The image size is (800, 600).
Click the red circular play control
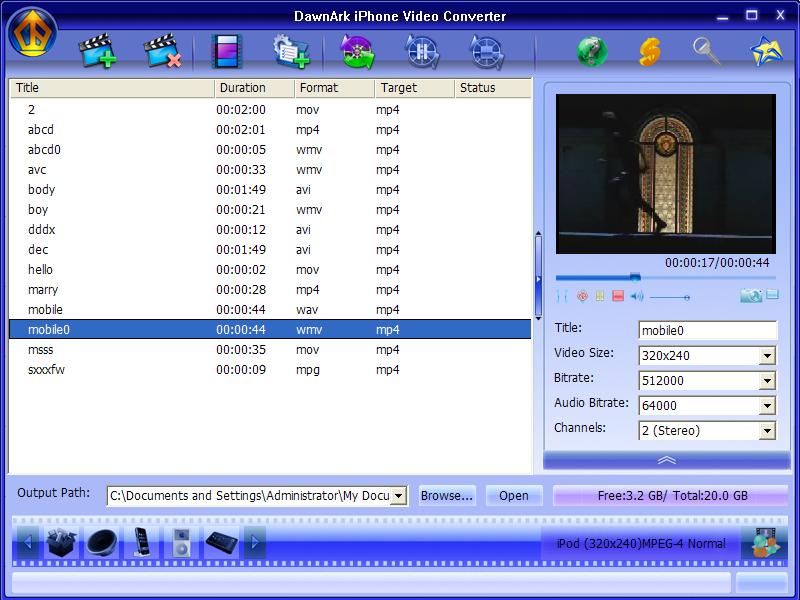pyautogui.click(x=582, y=295)
